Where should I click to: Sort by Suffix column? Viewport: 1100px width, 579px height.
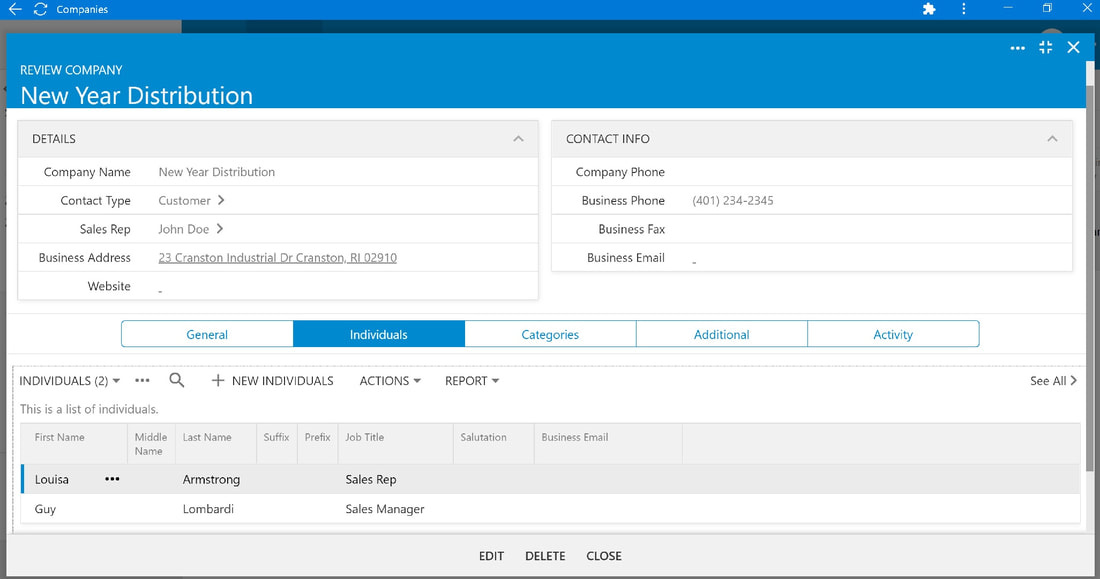tap(276, 437)
